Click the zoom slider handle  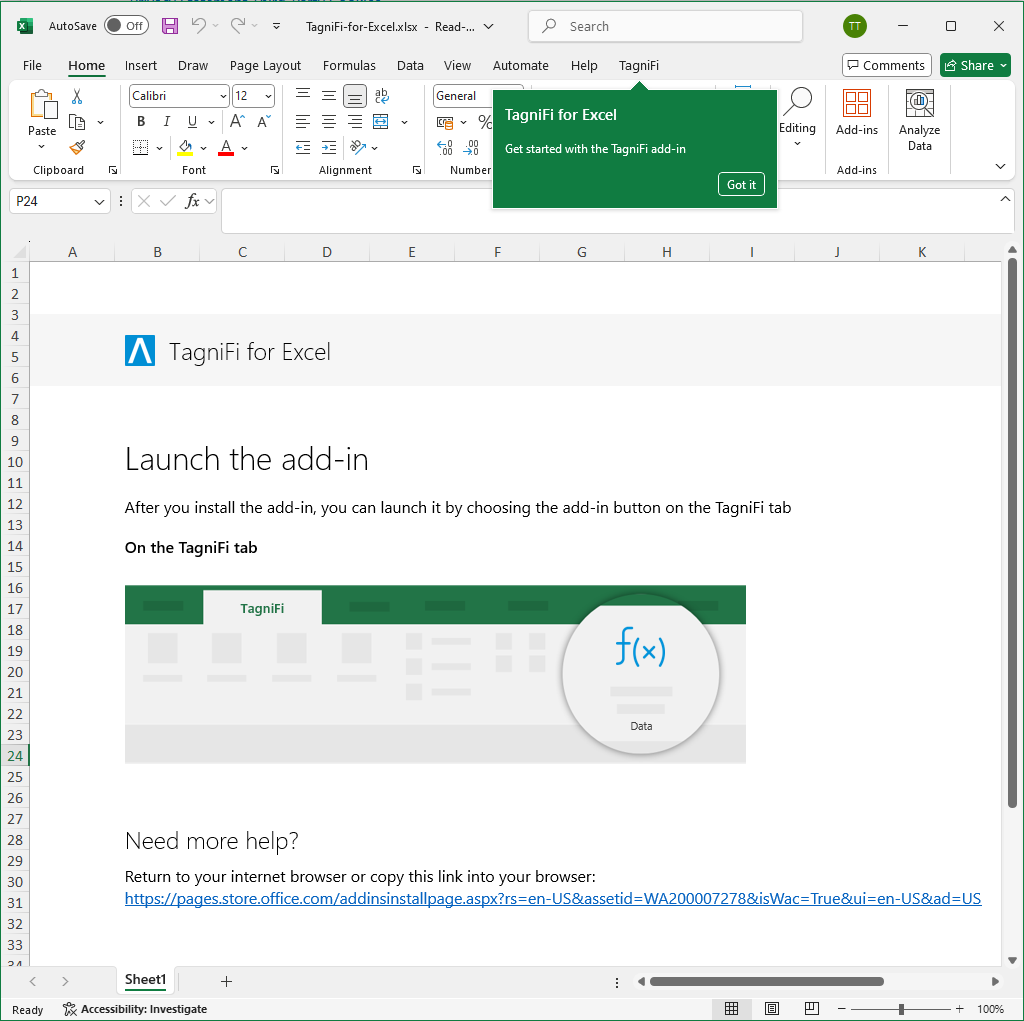click(x=901, y=1009)
